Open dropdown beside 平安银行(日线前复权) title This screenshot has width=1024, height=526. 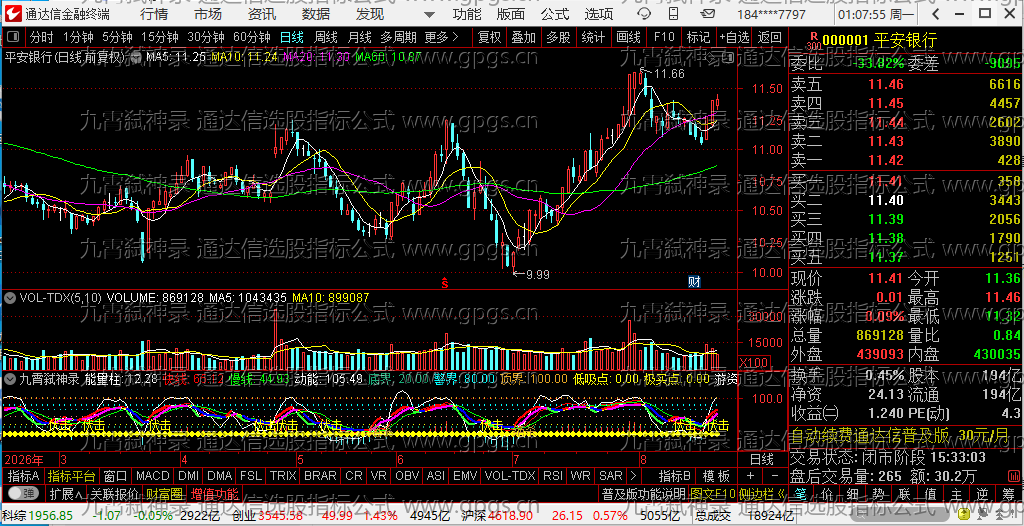136,58
